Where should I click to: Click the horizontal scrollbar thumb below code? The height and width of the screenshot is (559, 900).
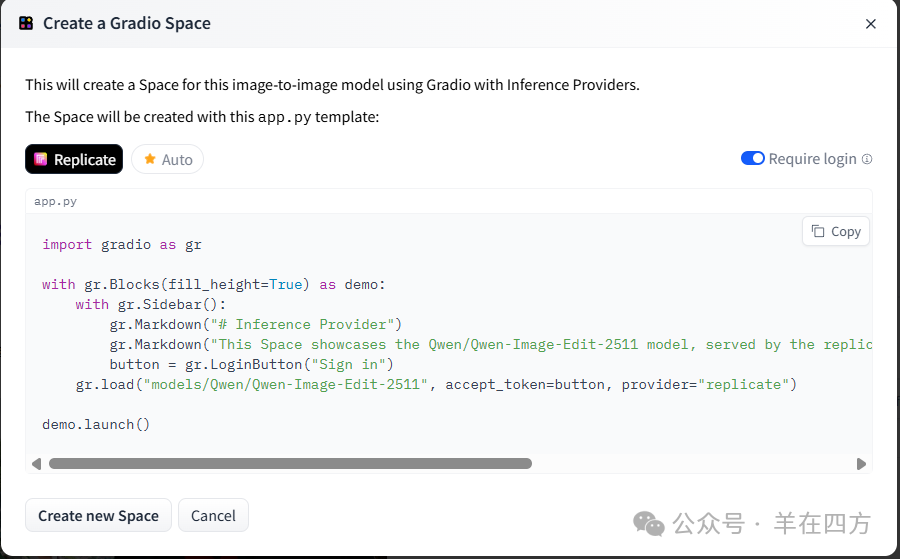click(x=290, y=464)
